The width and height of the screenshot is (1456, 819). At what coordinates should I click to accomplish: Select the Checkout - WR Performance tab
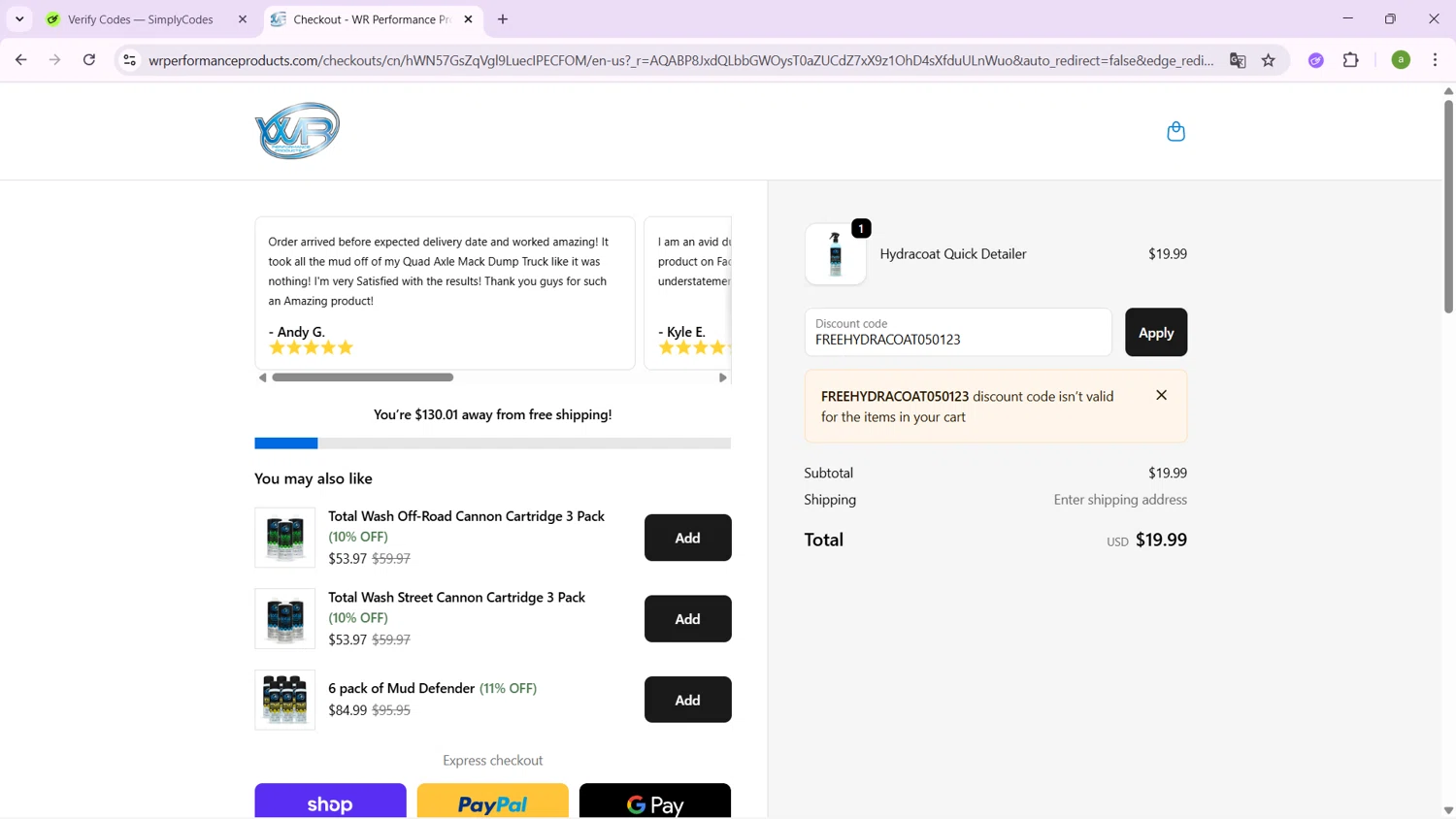(x=373, y=19)
